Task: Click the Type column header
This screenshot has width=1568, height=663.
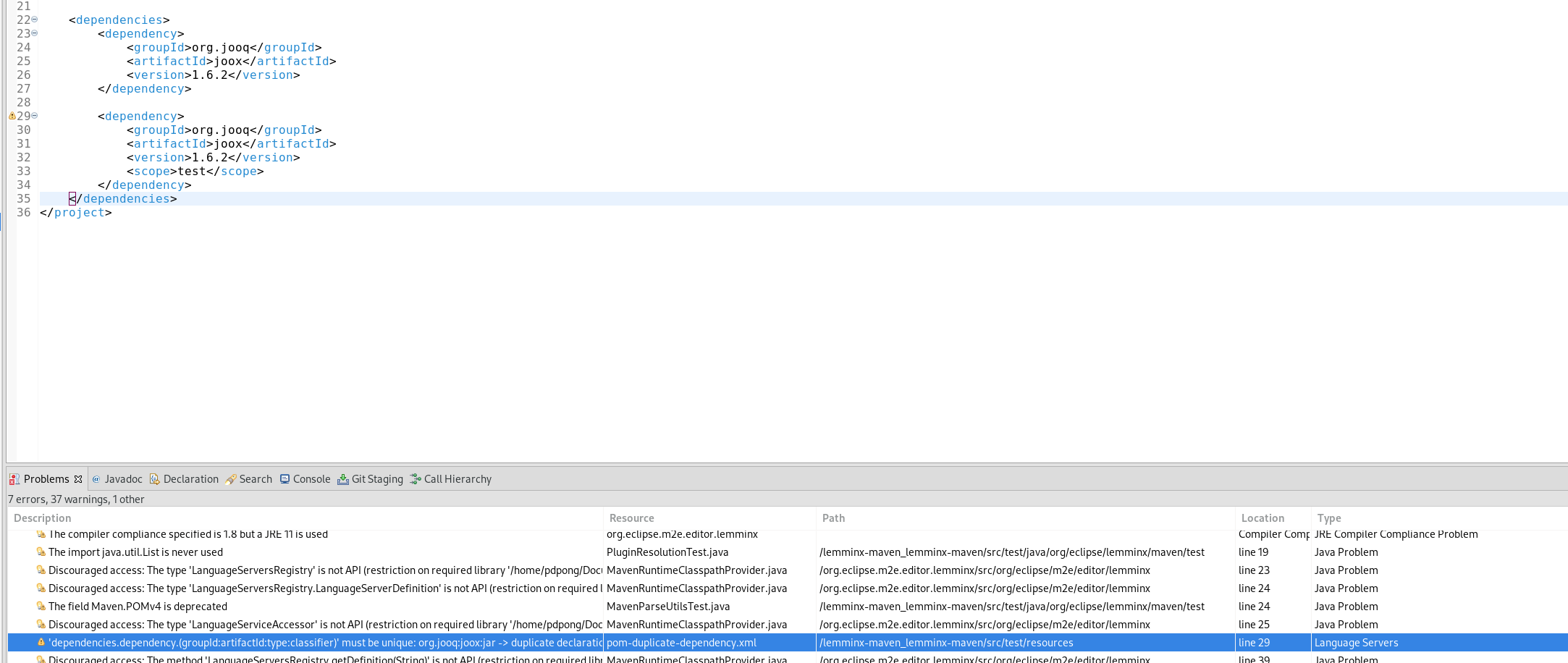Action: pyautogui.click(x=1330, y=518)
